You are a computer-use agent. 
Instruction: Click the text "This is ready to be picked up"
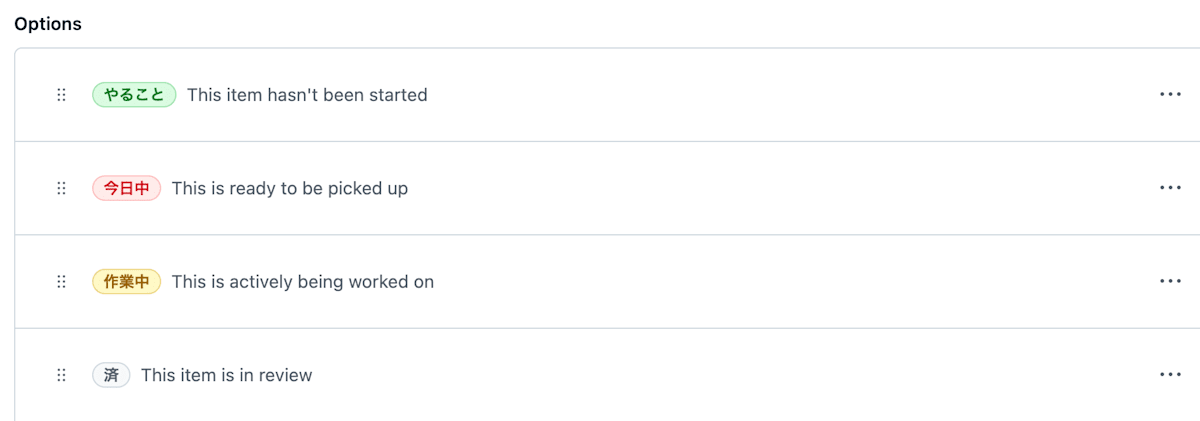pyautogui.click(x=289, y=188)
